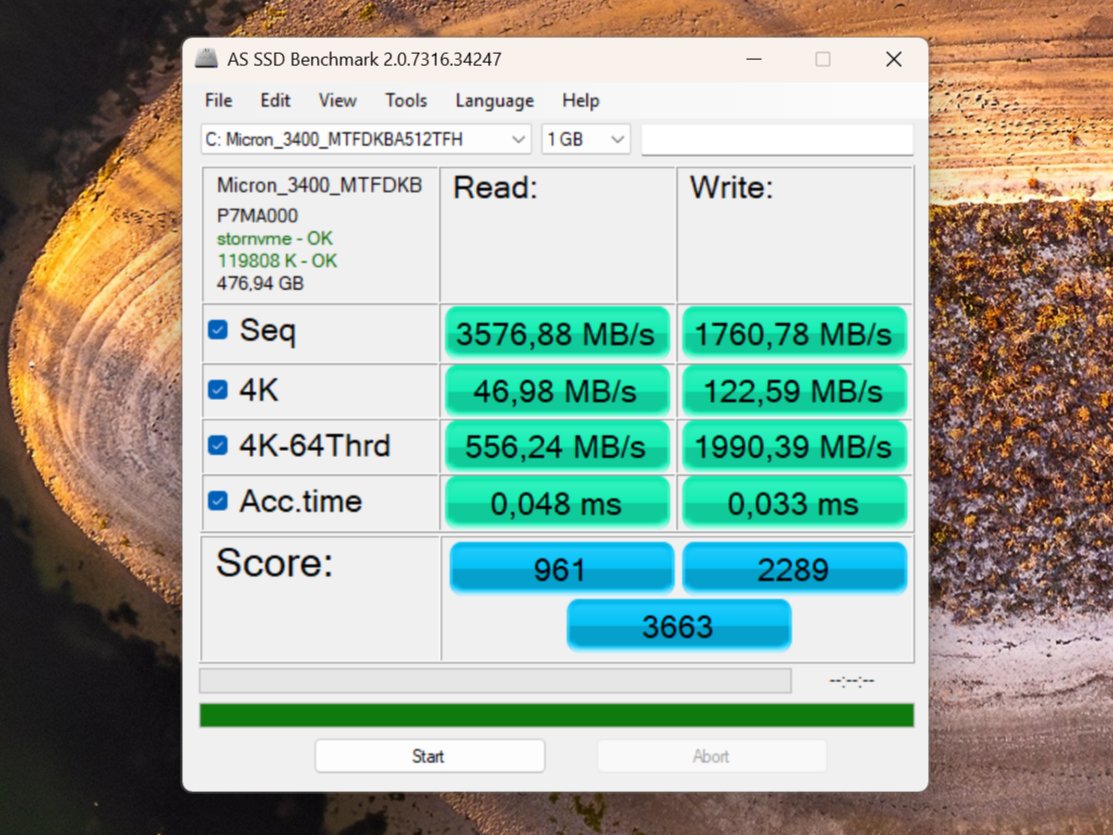Toggle the 4K-64Thrd test checkbox

click(217, 446)
